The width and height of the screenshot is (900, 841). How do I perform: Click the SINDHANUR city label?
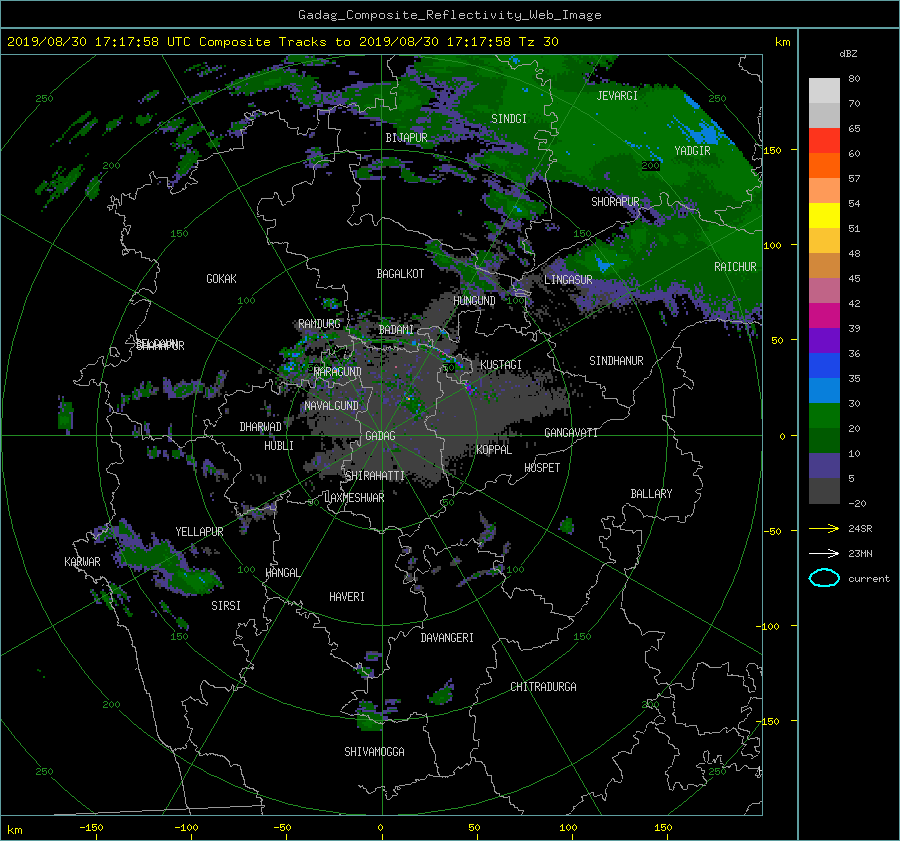(616, 361)
